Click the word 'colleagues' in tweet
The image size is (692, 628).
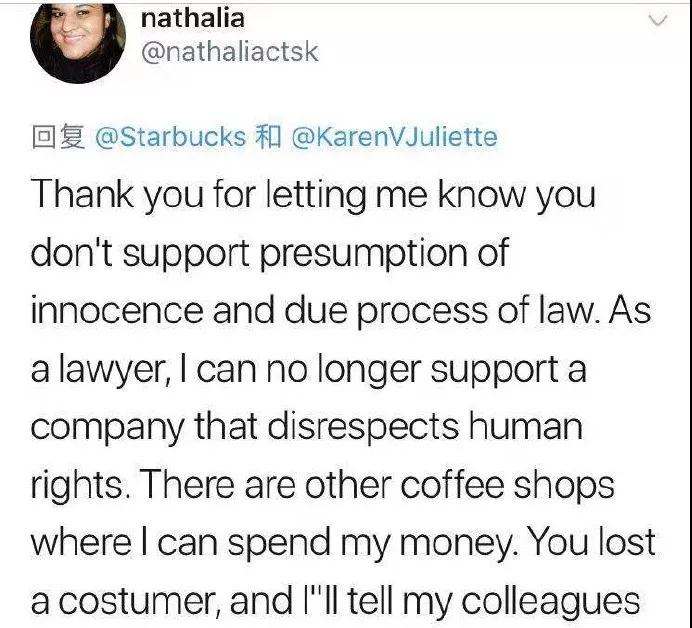click(550, 602)
